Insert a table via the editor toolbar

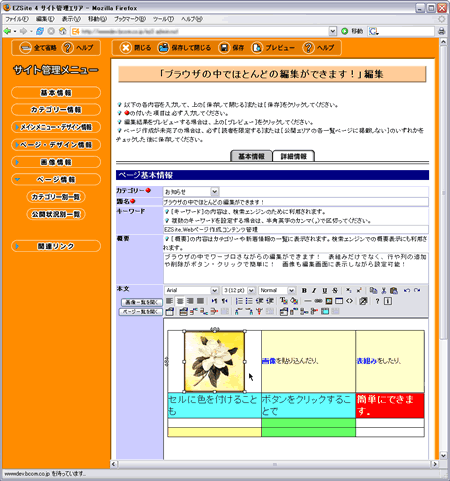point(339,301)
